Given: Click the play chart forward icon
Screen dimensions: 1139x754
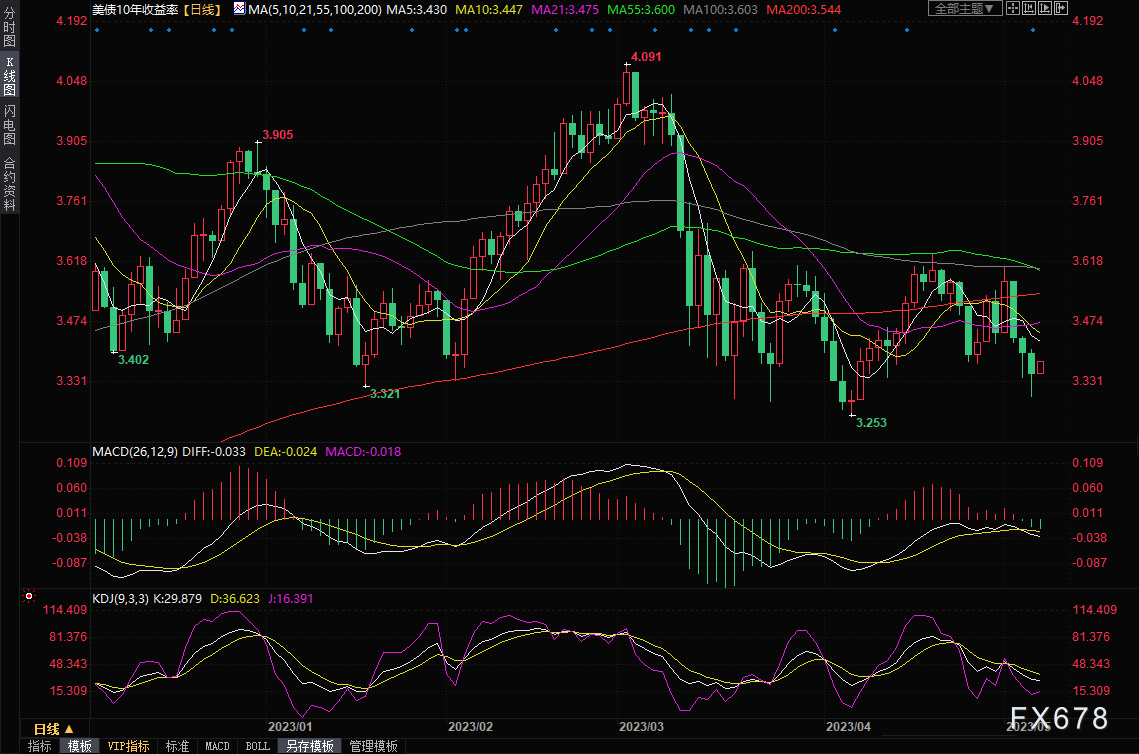Looking at the screenshot, I should tap(1045, 9).
